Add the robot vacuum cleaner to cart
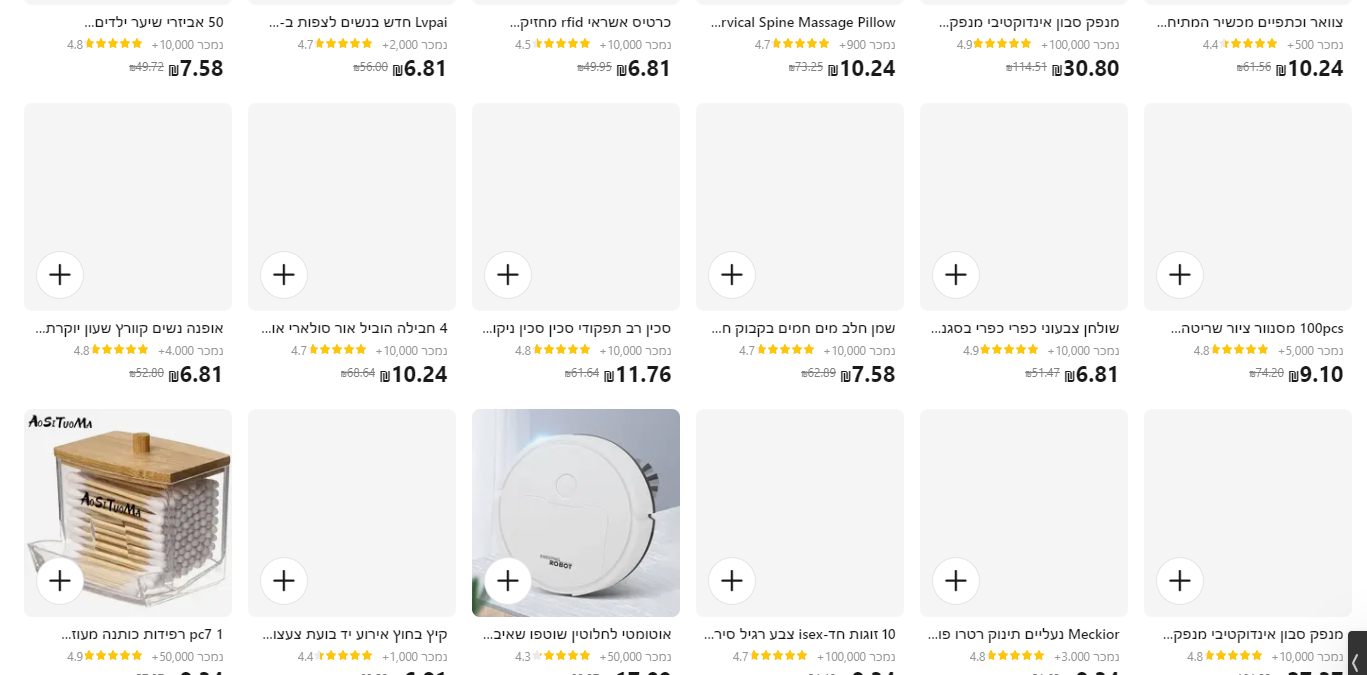The height and width of the screenshot is (675, 1367). click(x=508, y=581)
